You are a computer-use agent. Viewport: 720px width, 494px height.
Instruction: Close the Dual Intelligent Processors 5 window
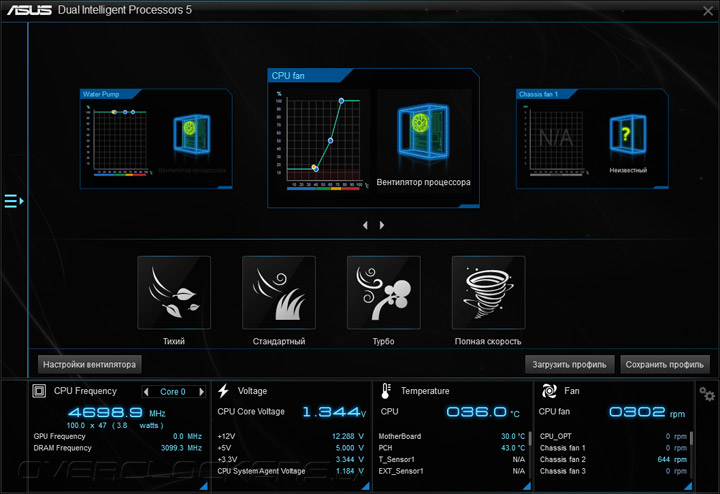(x=708, y=11)
